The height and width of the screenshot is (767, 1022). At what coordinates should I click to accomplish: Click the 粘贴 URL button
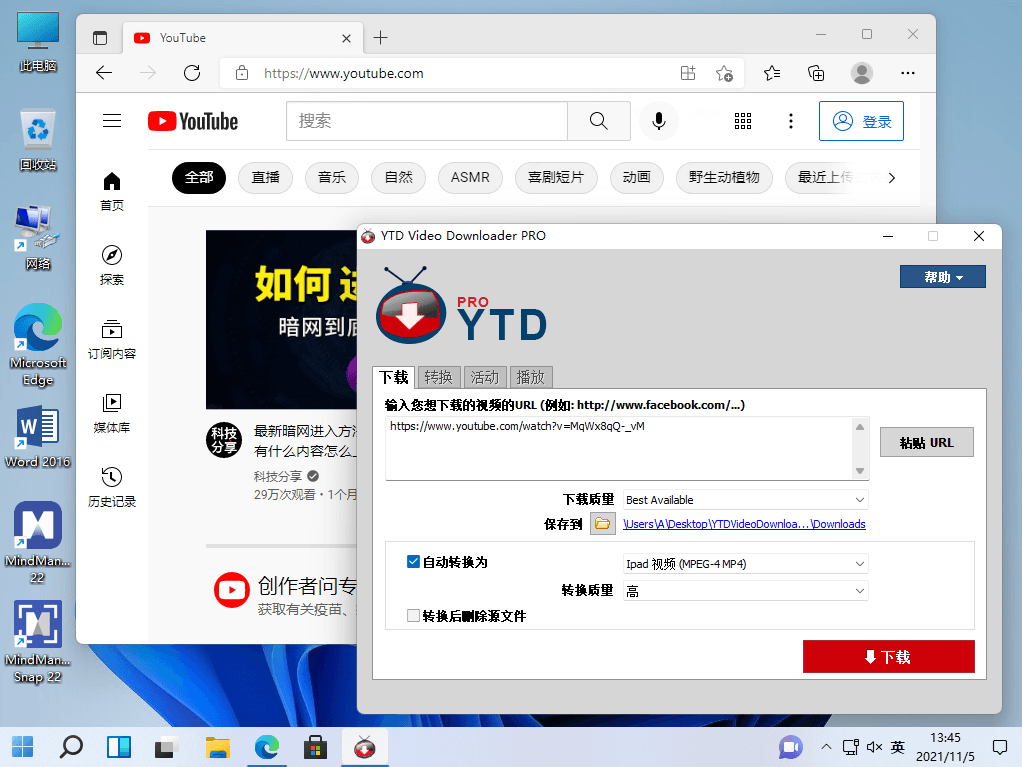(x=927, y=442)
